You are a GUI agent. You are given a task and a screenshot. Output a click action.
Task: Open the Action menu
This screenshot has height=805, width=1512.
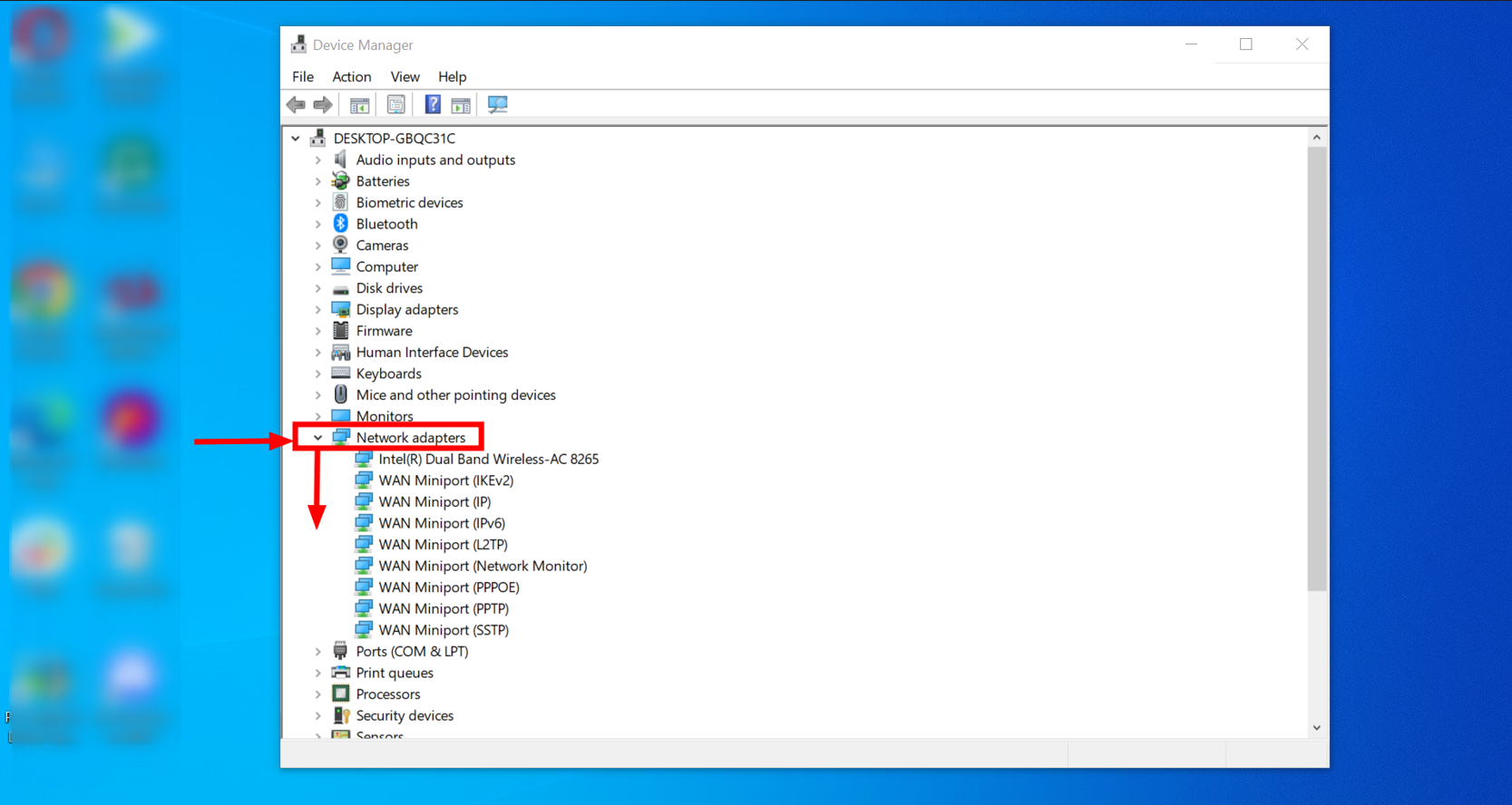352,77
